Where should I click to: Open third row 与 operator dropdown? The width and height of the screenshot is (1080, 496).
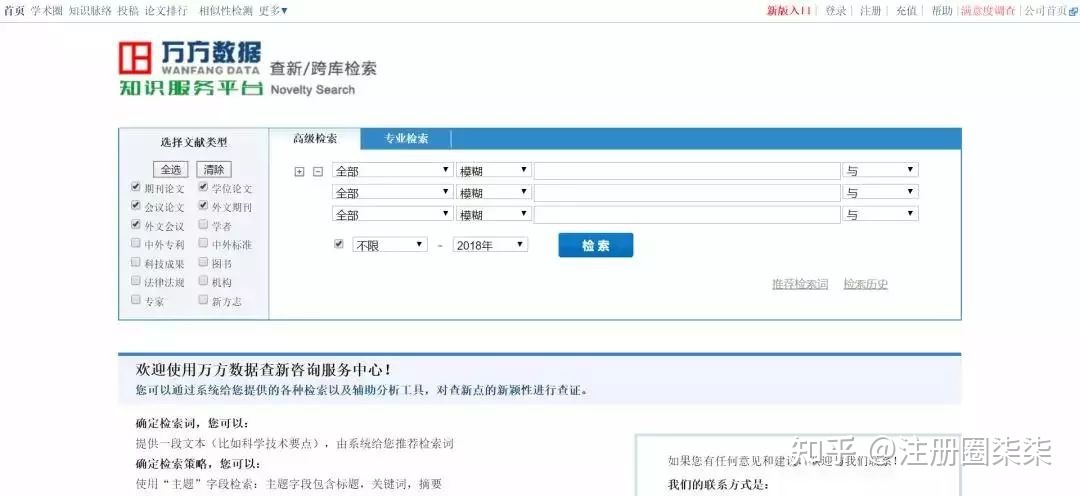880,215
